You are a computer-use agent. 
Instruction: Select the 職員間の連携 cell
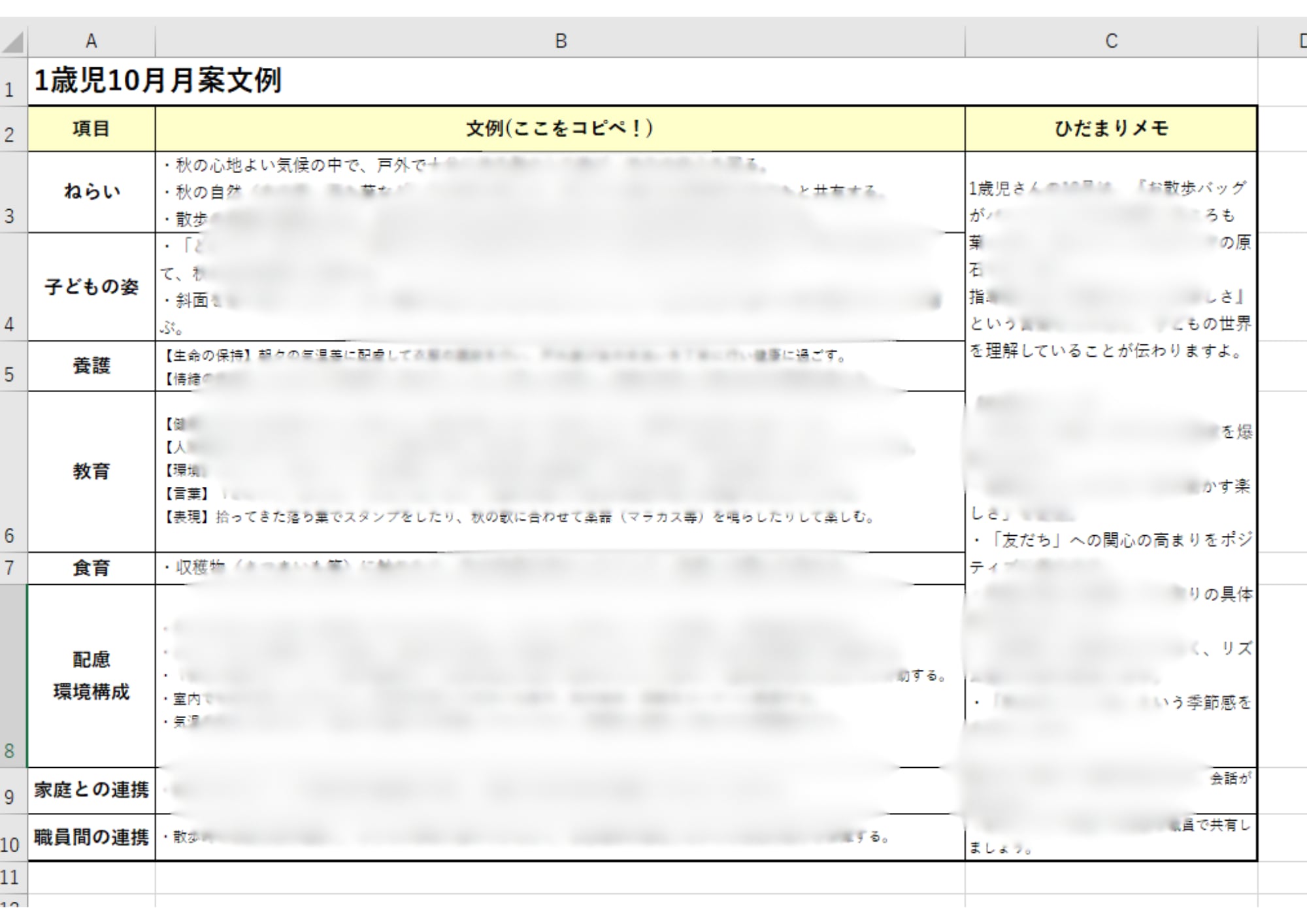pos(91,837)
